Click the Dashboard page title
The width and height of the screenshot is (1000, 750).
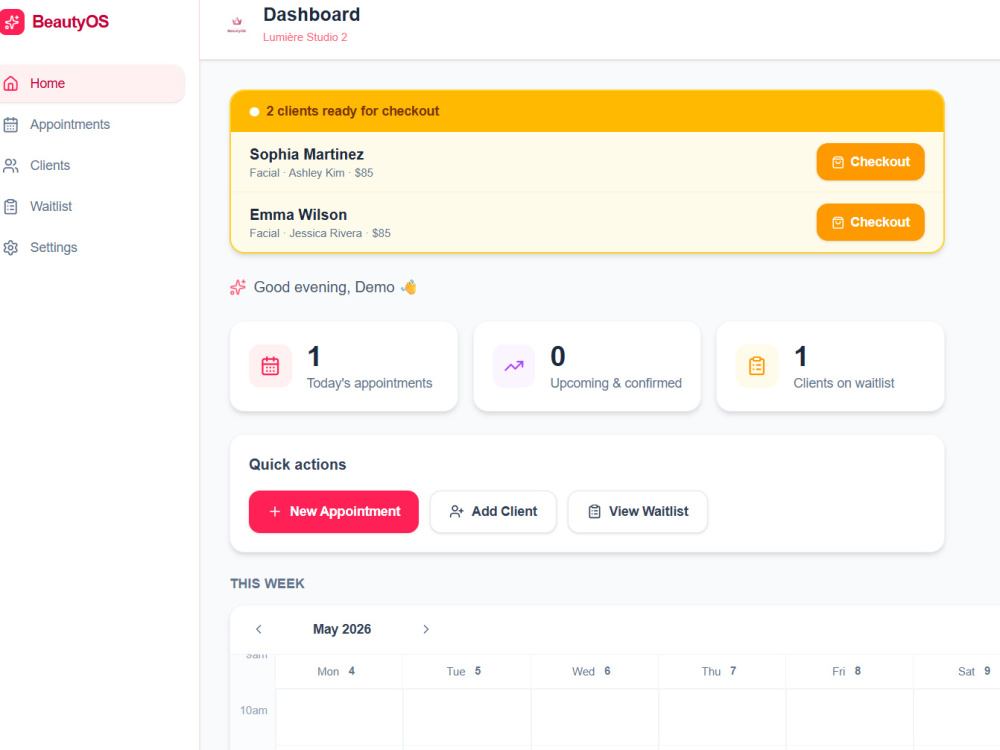[311, 15]
